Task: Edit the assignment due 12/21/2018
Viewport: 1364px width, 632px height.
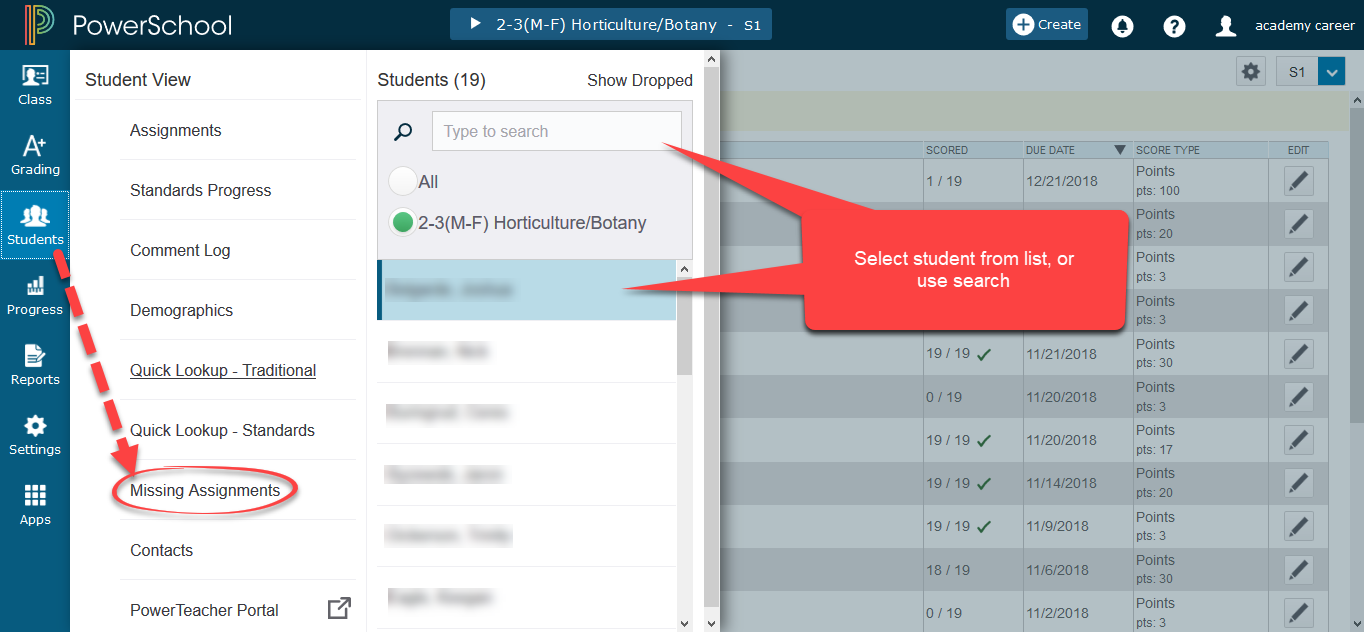Action: click(1298, 181)
